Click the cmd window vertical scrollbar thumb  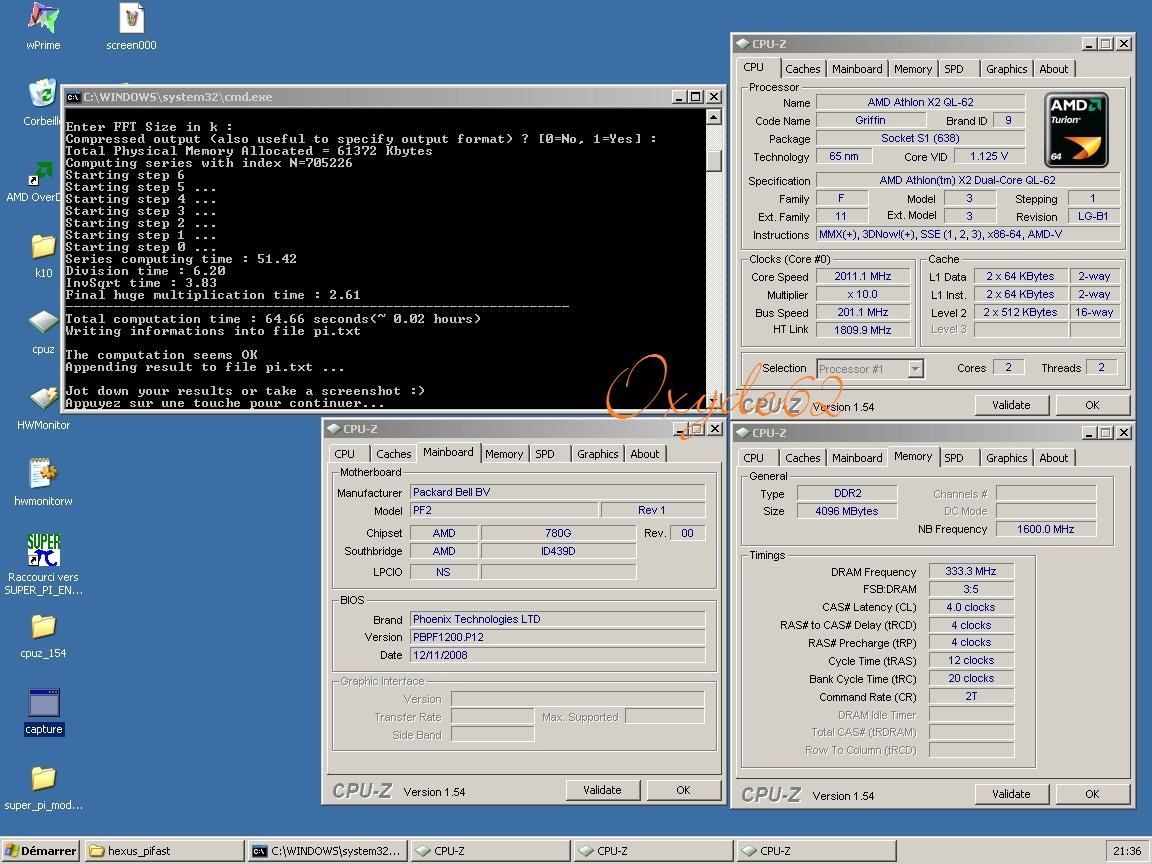[x=713, y=159]
